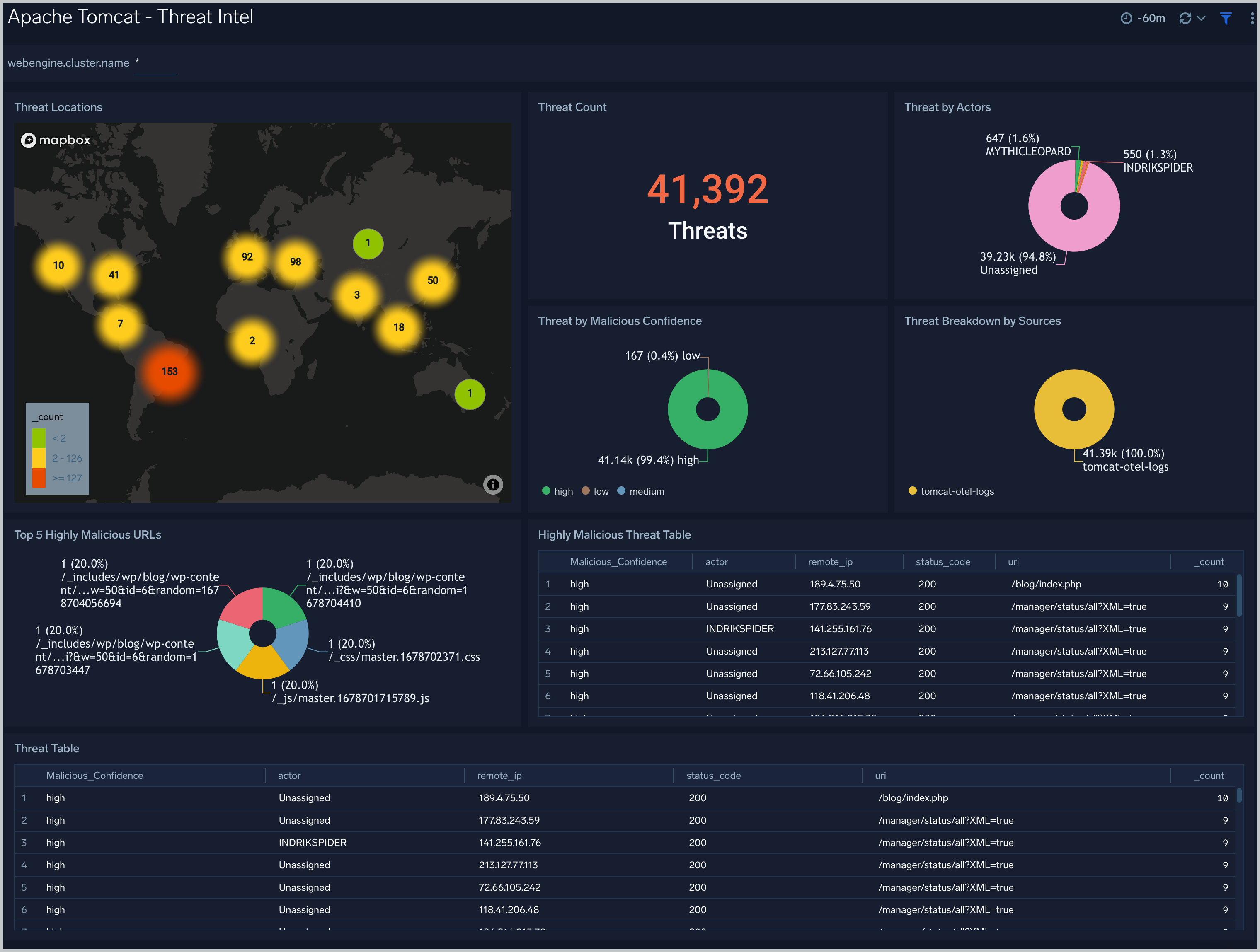Sort Threat Table by remote_ip header
Viewport: 1260px width, 952px height.
[499, 775]
